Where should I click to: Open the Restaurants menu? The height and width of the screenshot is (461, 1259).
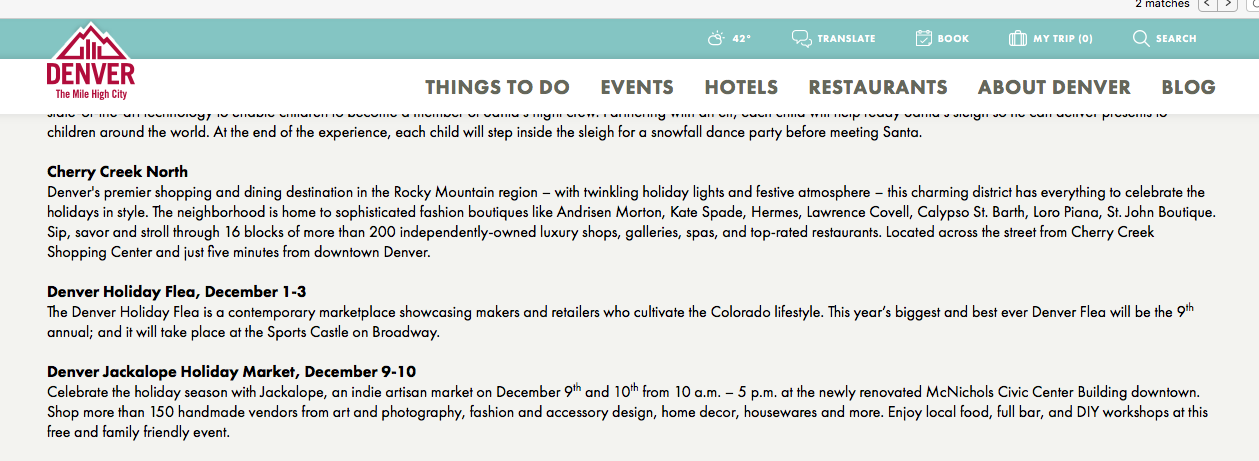[x=878, y=87]
